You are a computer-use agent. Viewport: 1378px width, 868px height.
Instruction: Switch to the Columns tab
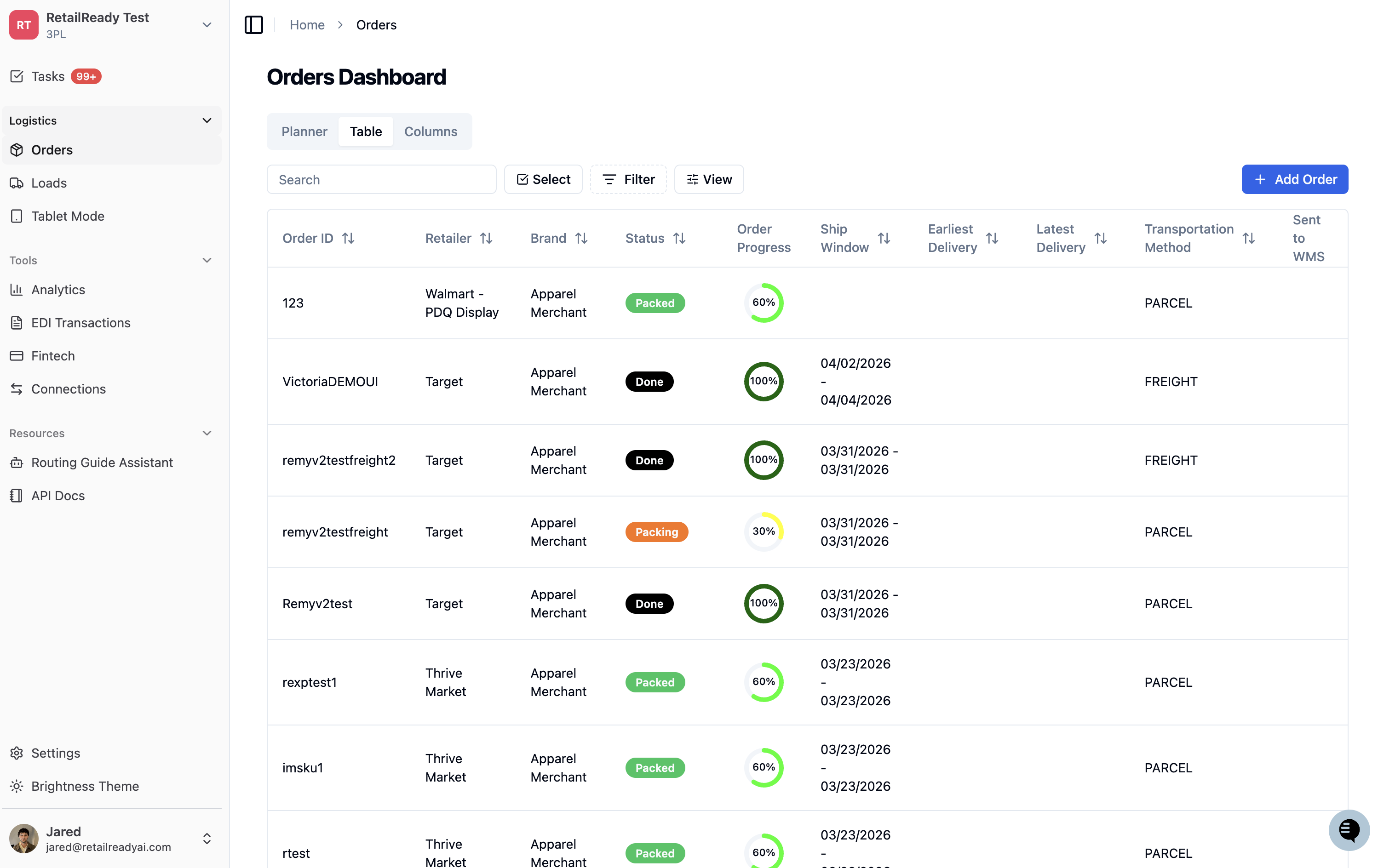click(431, 131)
